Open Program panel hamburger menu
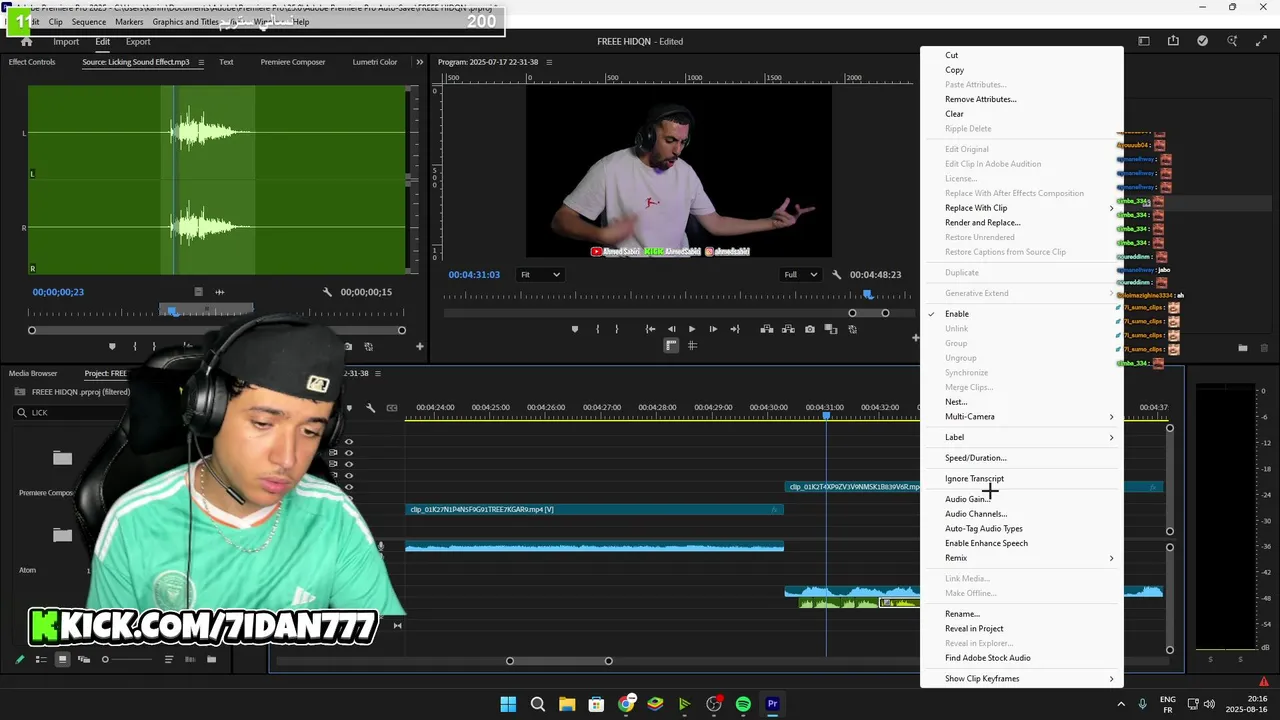This screenshot has width=1280, height=720. (548, 62)
